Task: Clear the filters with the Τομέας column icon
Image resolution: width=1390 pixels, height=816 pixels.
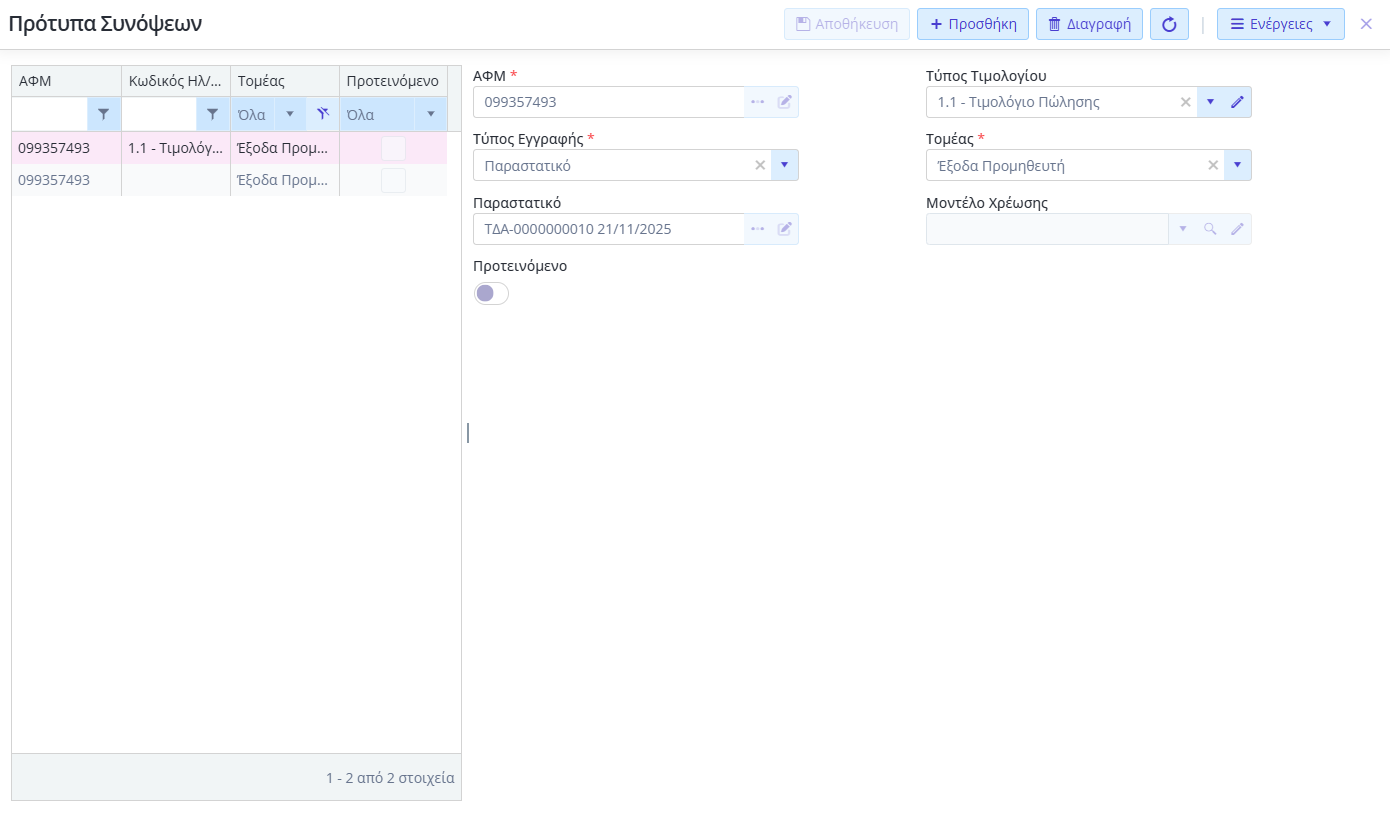Action: pos(322,114)
